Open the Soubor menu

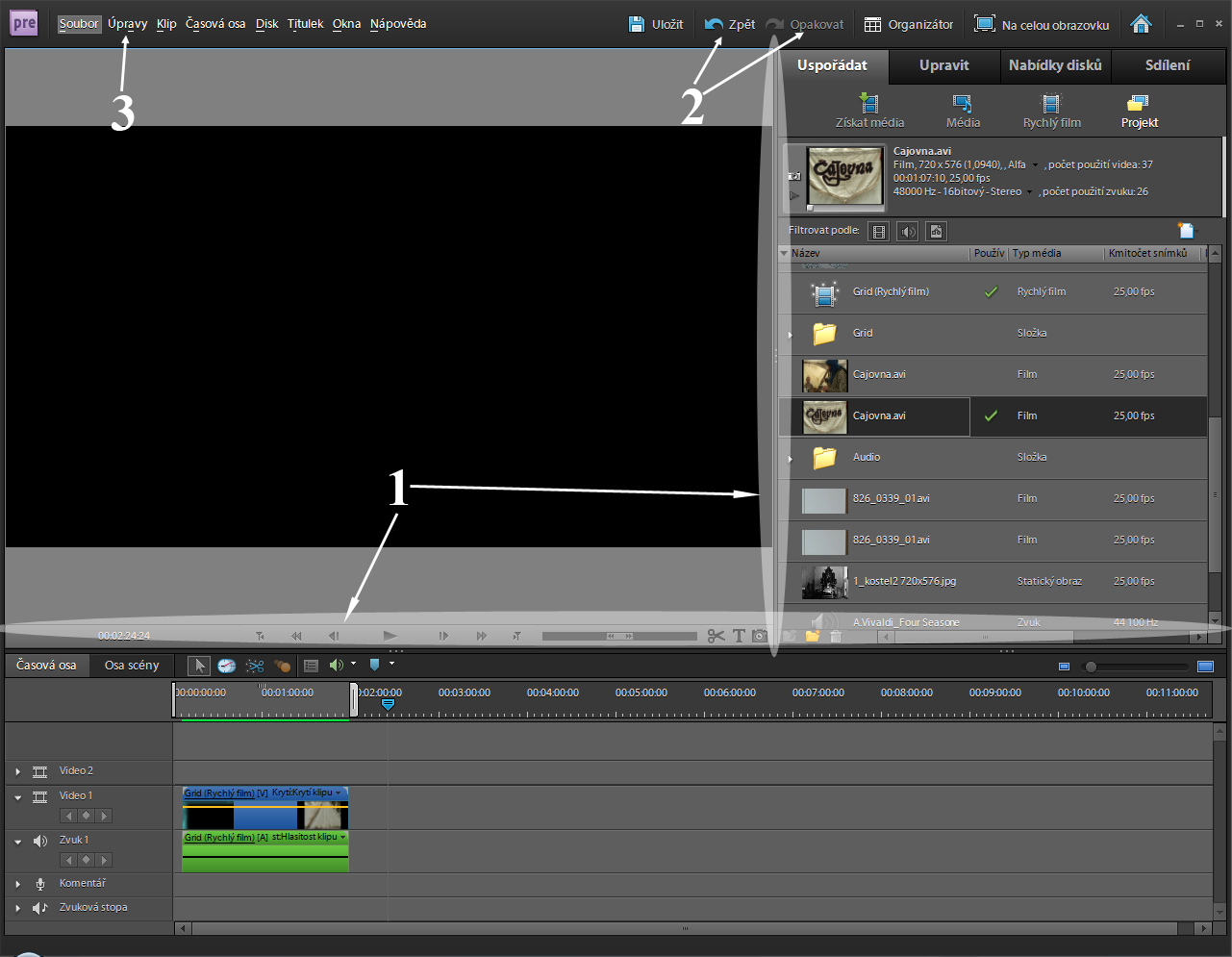[x=79, y=24]
